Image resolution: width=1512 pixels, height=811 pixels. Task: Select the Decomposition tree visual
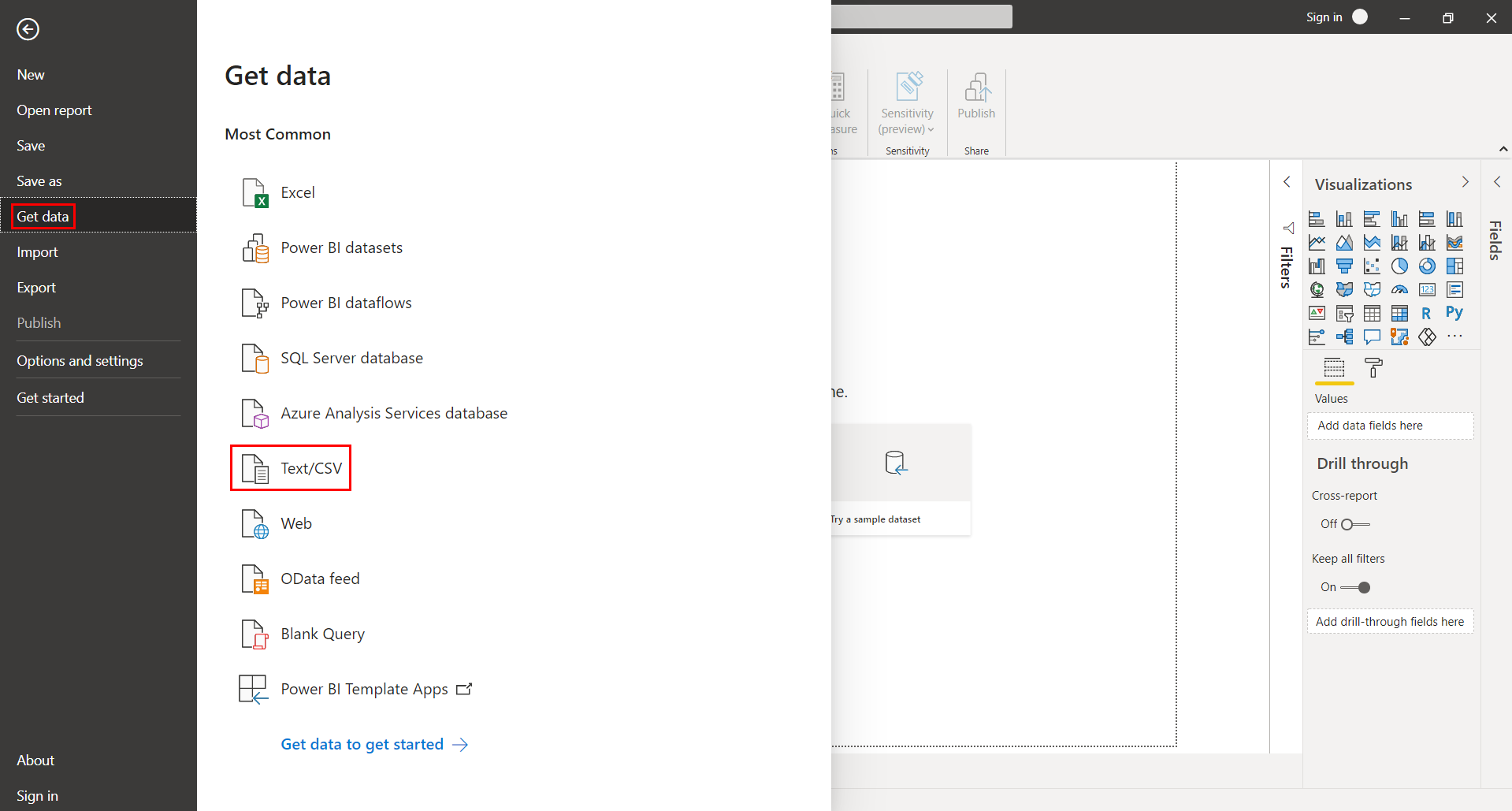click(x=1344, y=337)
